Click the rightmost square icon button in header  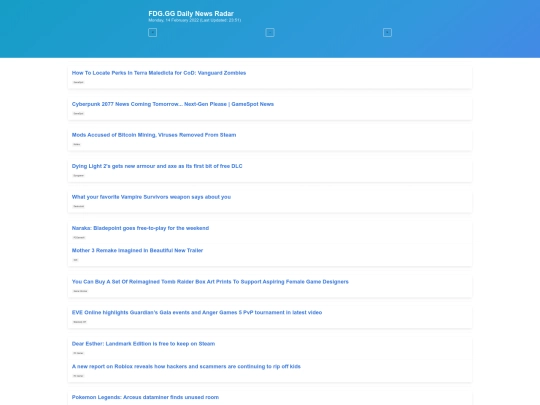(x=387, y=33)
